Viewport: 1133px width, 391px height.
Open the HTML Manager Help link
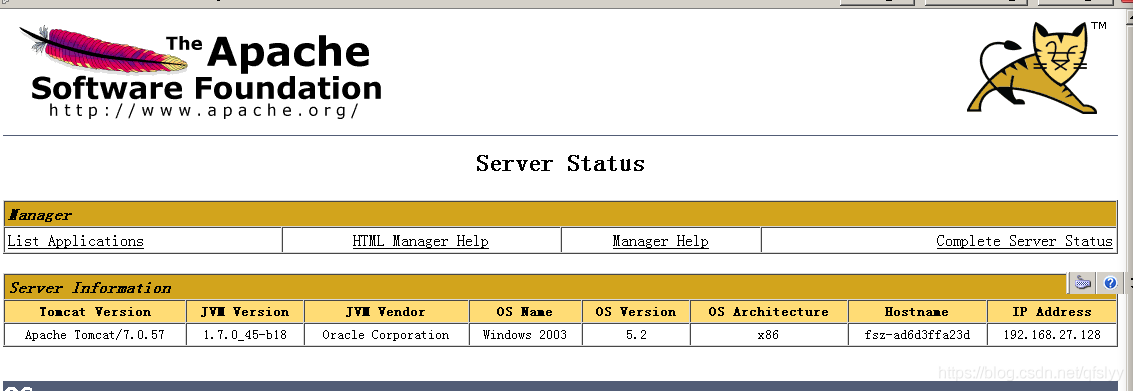421,241
